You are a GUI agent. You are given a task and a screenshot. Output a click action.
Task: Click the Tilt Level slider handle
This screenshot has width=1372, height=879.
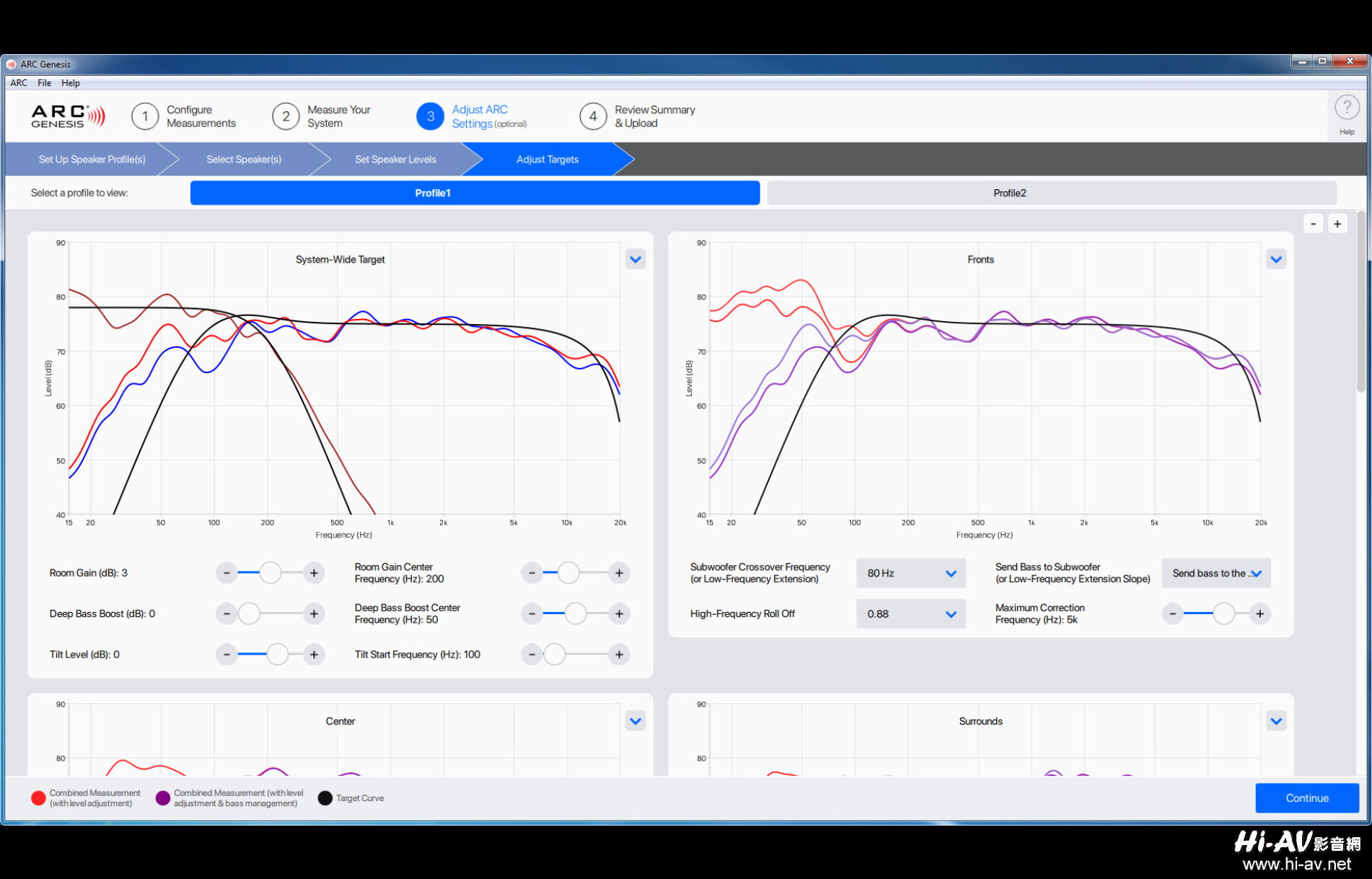coord(278,655)
